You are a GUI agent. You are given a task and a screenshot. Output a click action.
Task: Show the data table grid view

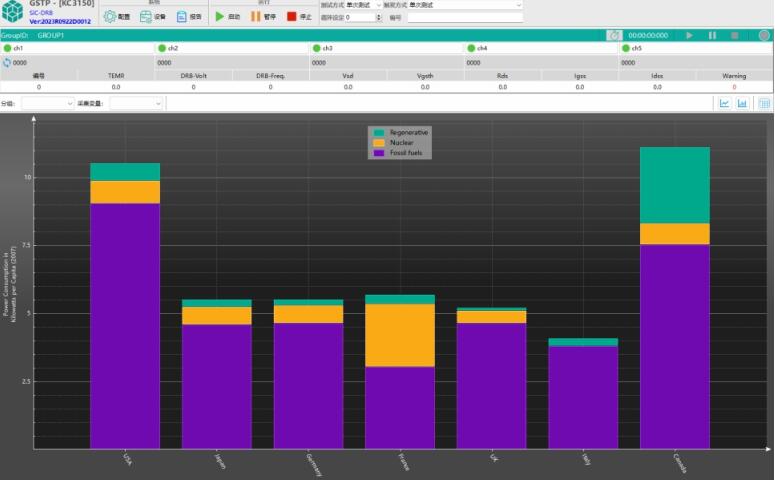click(x=764, y=103)
